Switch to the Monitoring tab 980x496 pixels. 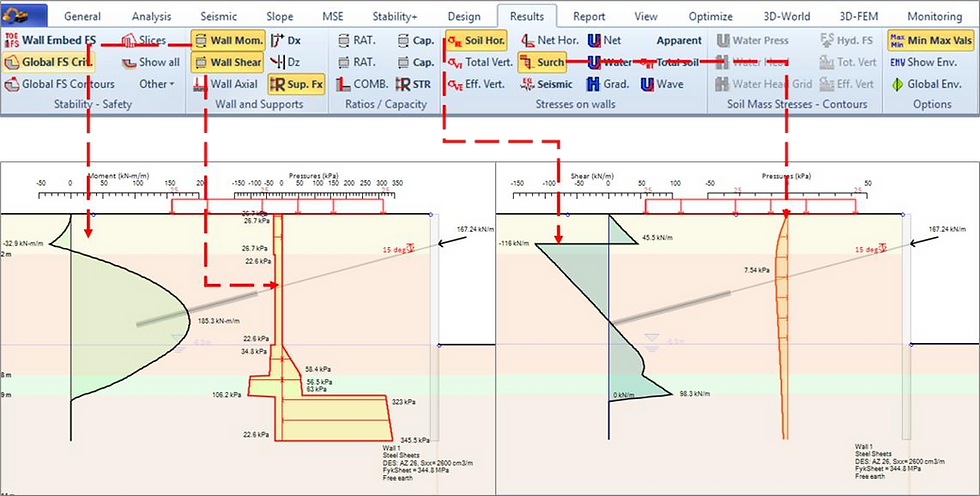934,16
